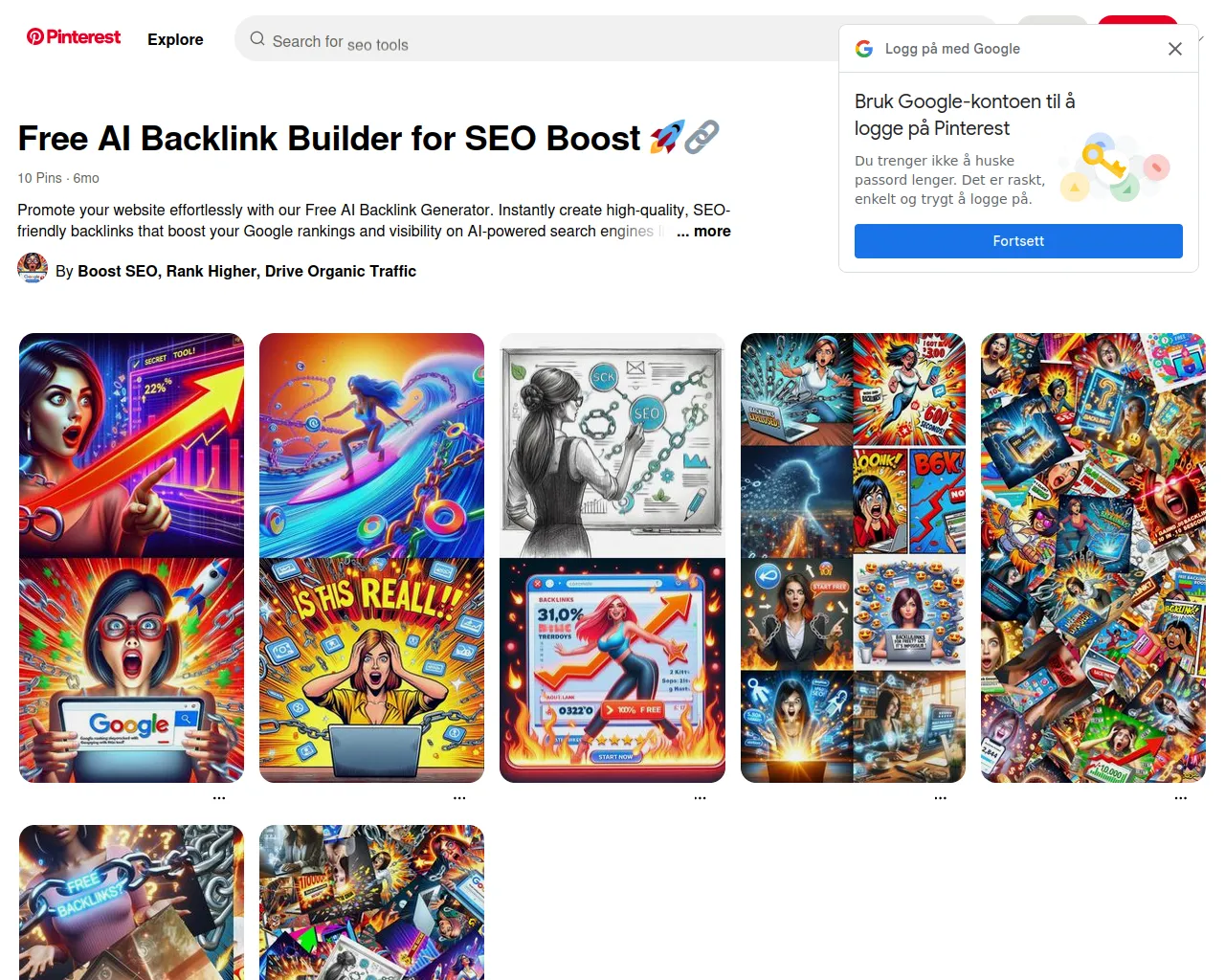
Task: Open the flaming backlinks chart pin
Action: [x=612, y=670]
